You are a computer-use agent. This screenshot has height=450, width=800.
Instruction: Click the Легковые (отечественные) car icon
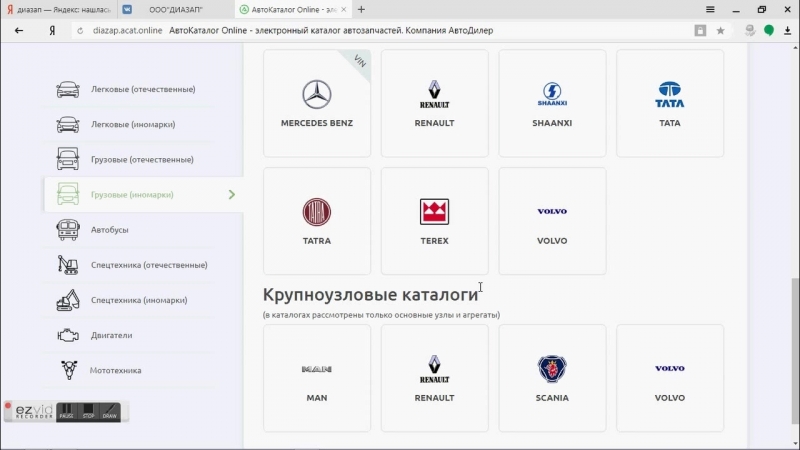click(68, 89)
